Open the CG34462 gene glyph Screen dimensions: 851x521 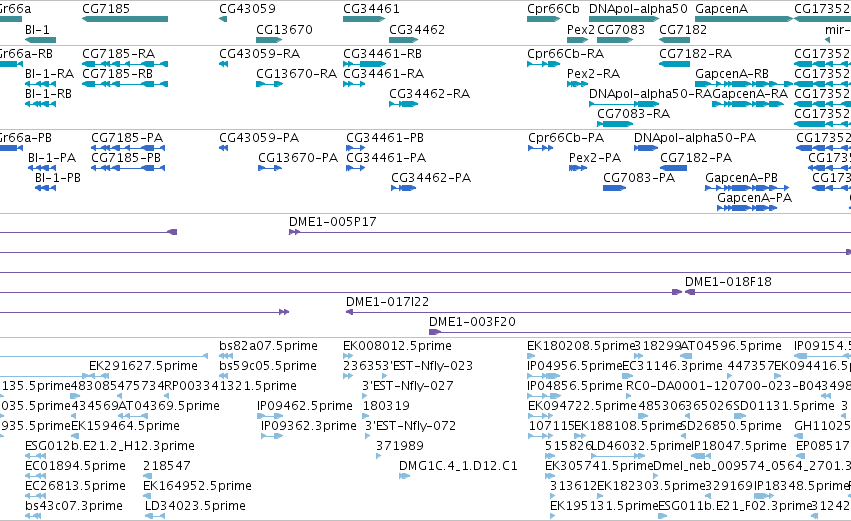point(404,40)
